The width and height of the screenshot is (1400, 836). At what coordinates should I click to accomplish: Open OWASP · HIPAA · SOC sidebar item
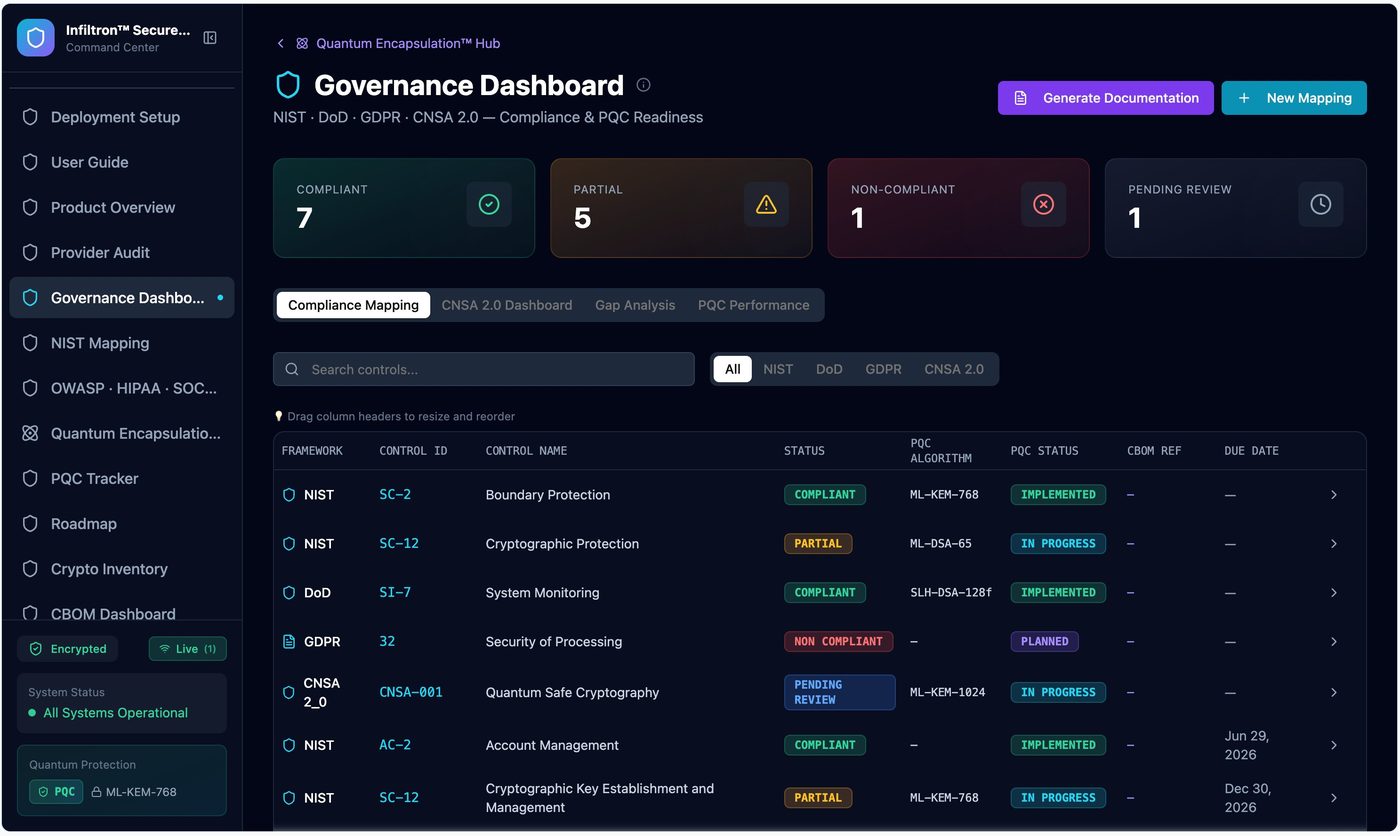(122, 388)
